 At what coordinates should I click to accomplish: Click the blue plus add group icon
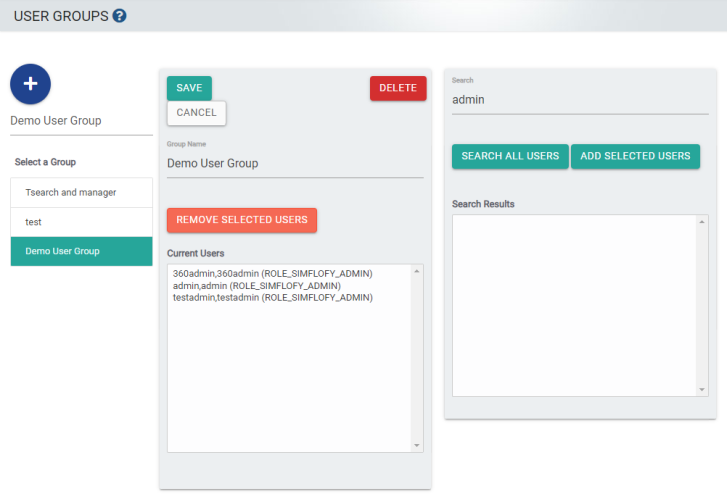coord(30,85)
